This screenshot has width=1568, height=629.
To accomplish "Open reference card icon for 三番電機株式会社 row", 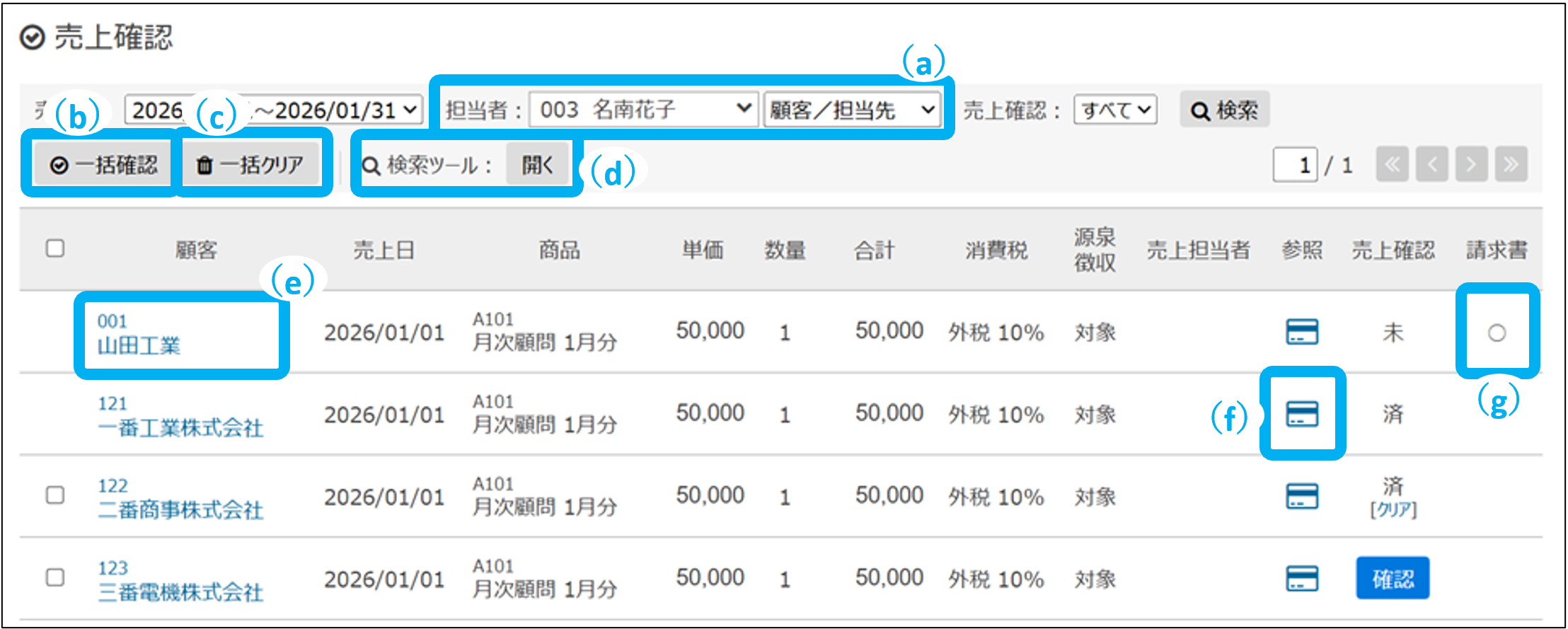I will 1301,579.
